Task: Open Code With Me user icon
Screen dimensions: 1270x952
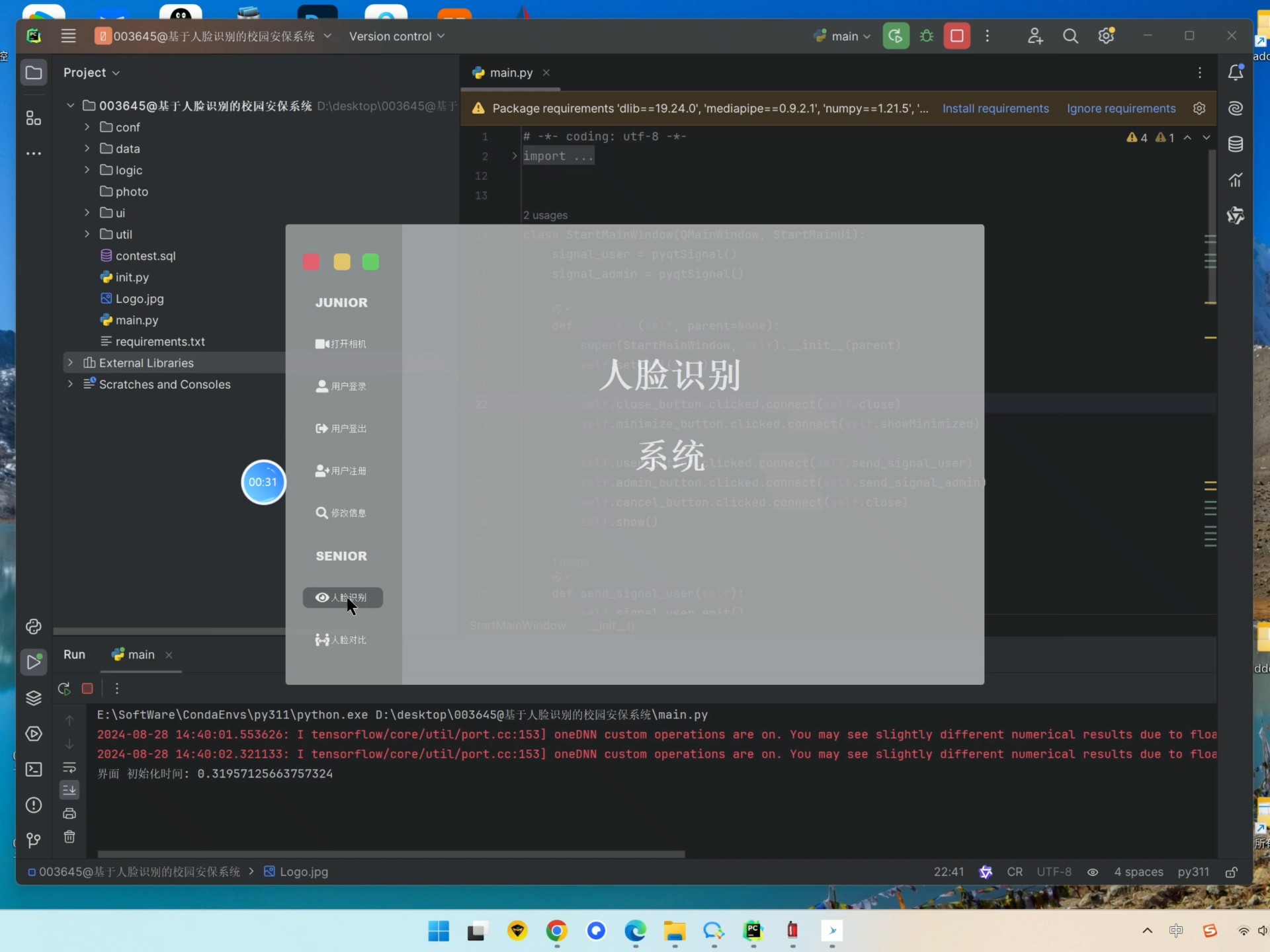Action: click(x=1035, y=36)
